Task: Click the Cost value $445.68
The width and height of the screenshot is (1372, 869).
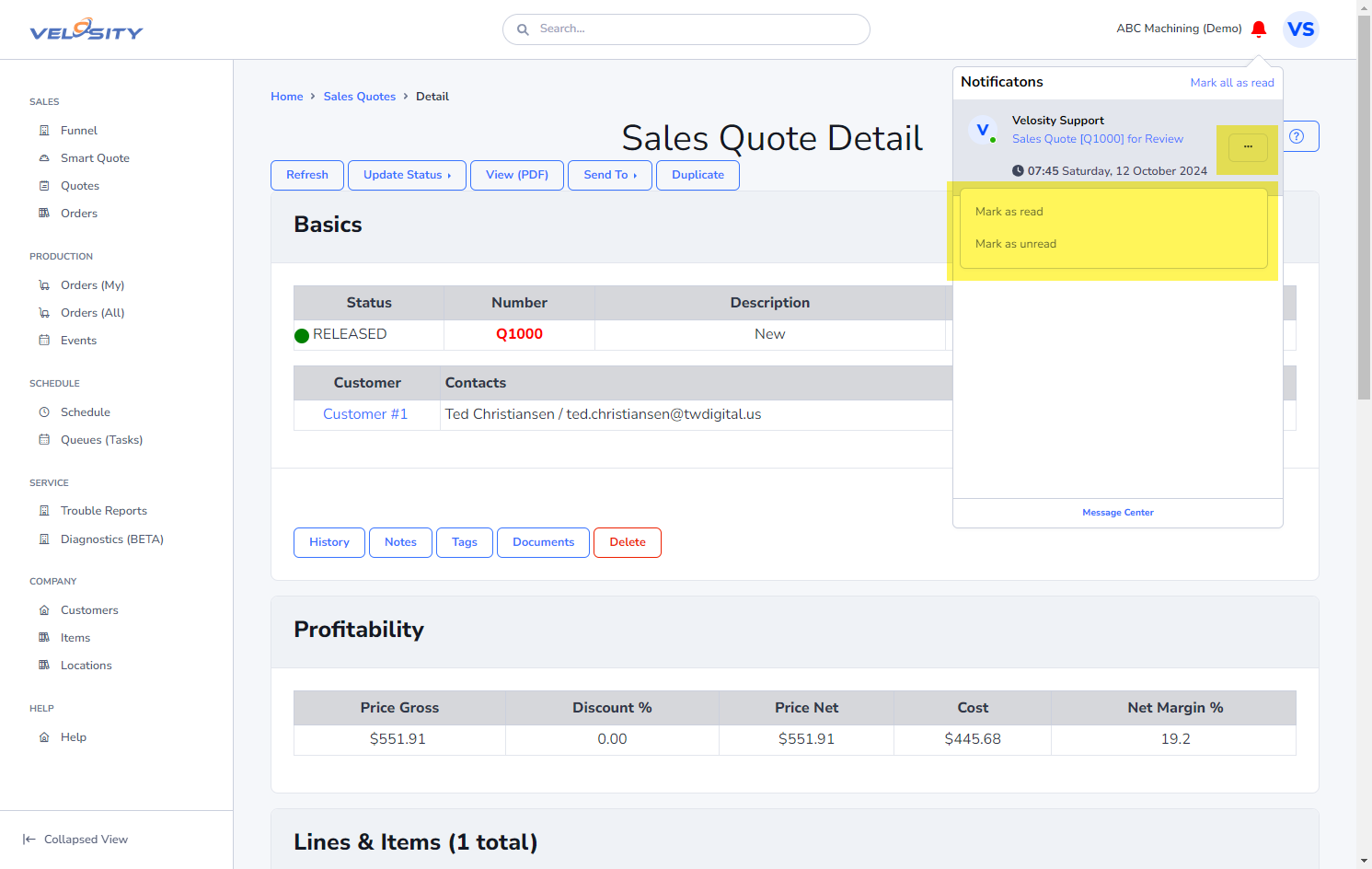Action: click(x=973, y=739)
